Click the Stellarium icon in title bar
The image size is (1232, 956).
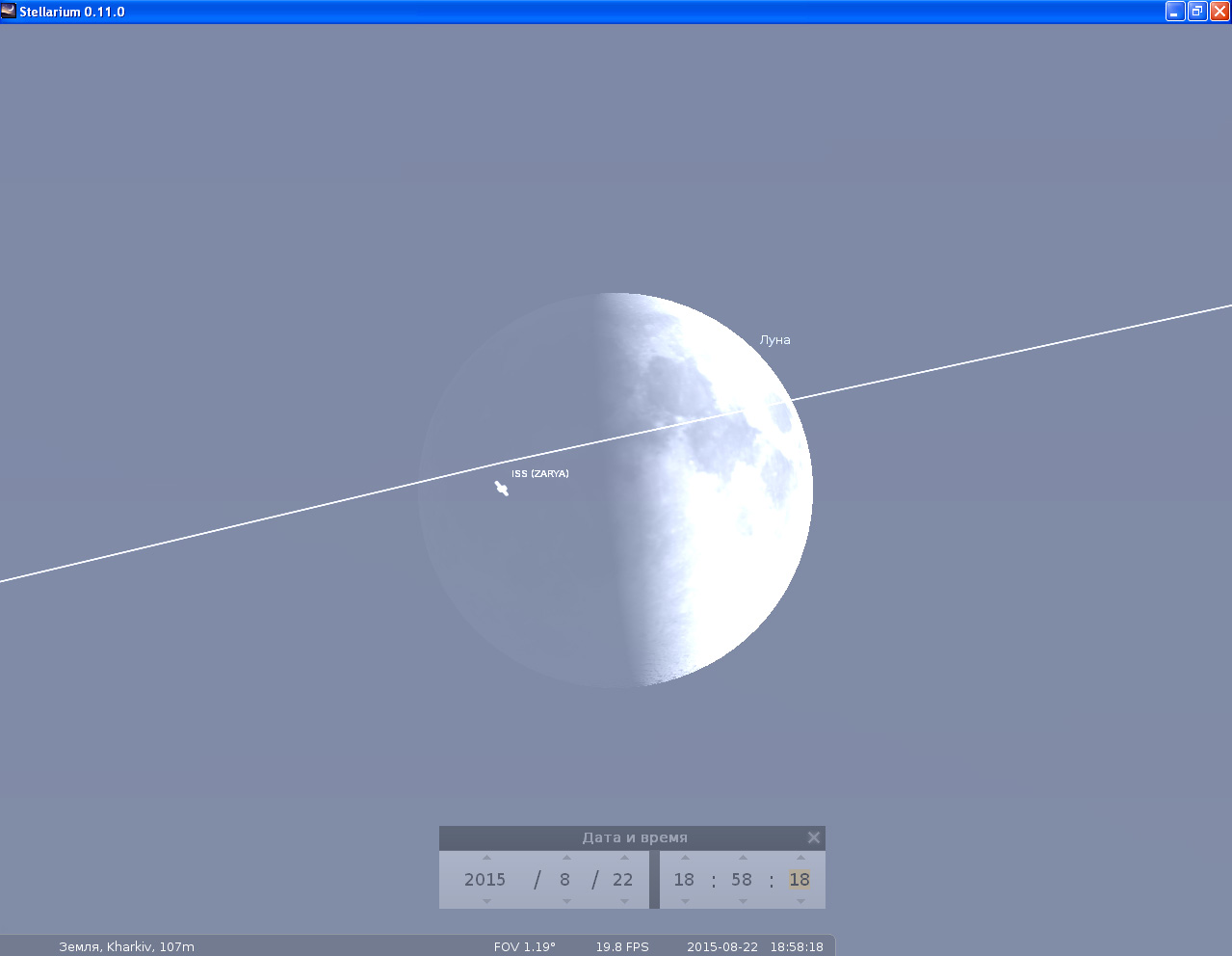click(9, 12)
